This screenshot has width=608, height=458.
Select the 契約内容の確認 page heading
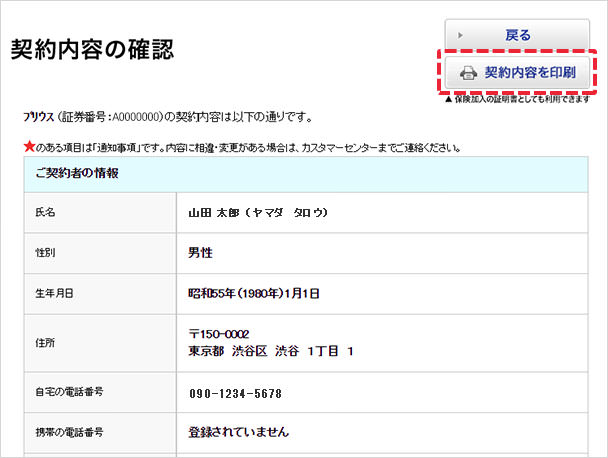92,51
